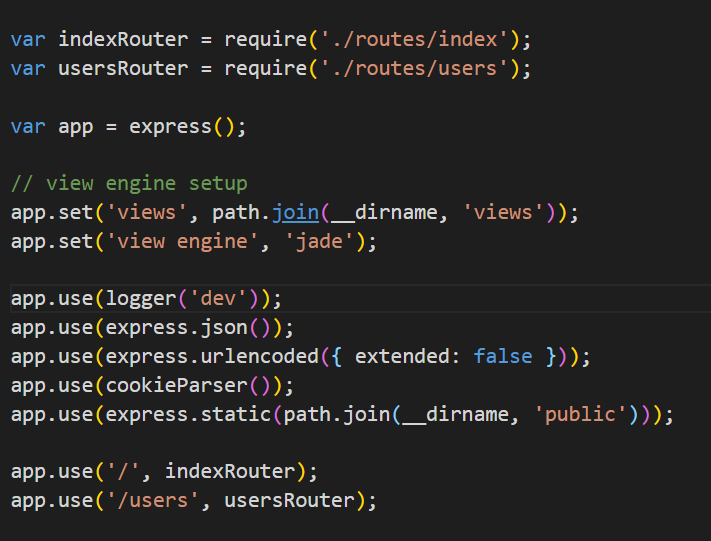Click the 'view engine' string

tap(183, 241)
